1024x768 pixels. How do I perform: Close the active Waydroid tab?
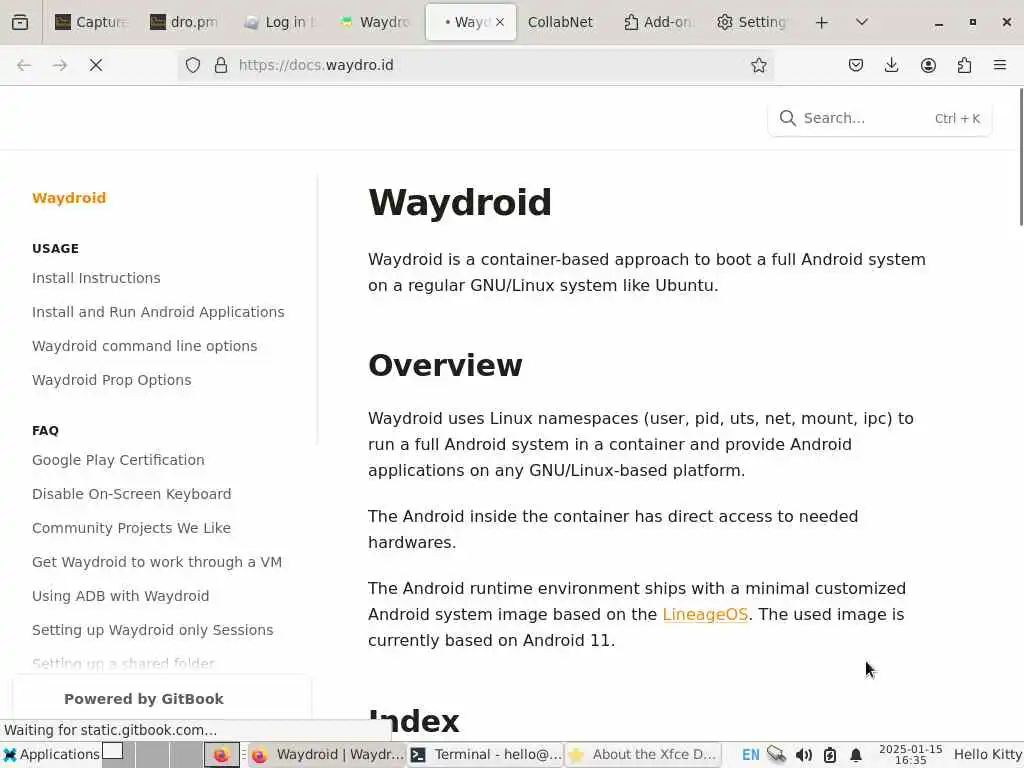point(500,22)
